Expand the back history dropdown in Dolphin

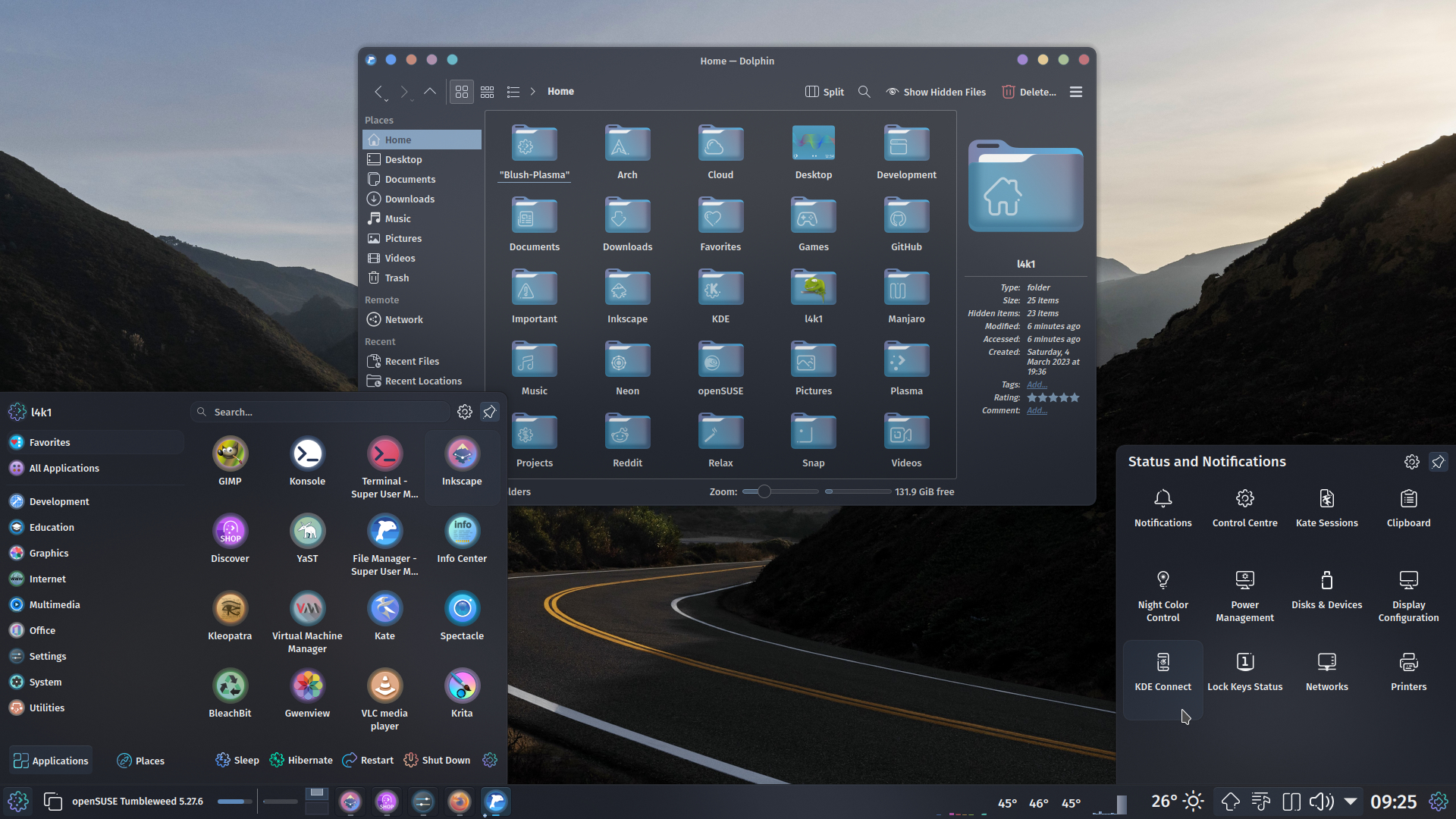386,99
